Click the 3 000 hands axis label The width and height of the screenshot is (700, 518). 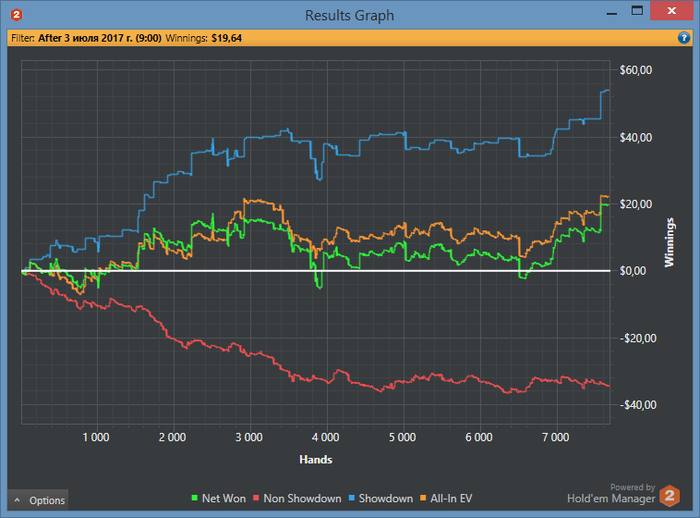tap(249, 437)
